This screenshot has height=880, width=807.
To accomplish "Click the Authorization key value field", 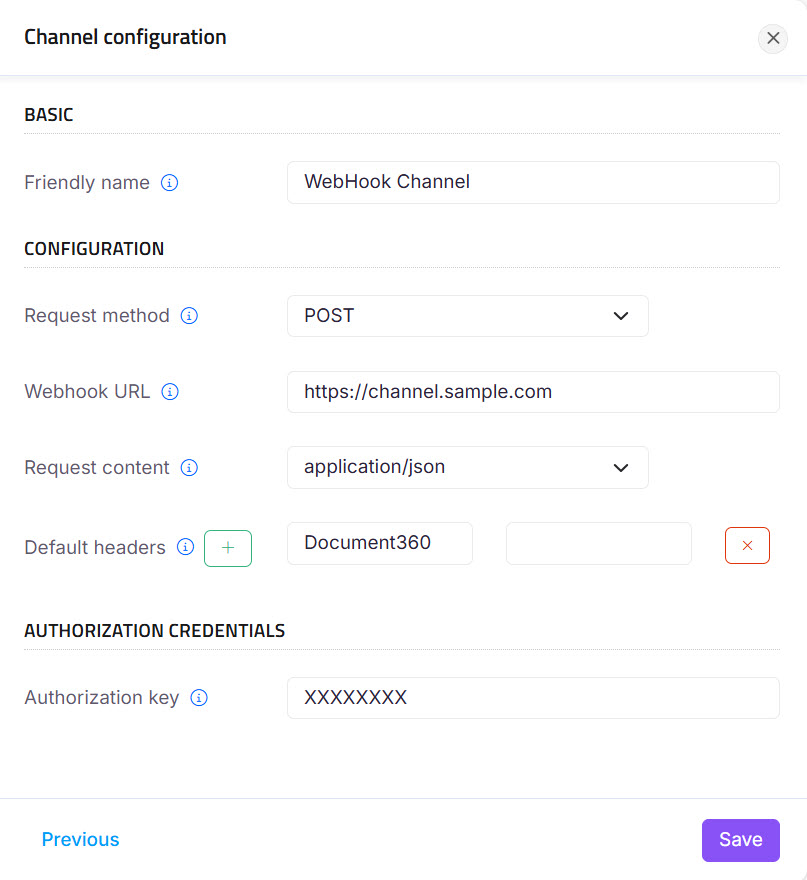I will click(533, 698).
